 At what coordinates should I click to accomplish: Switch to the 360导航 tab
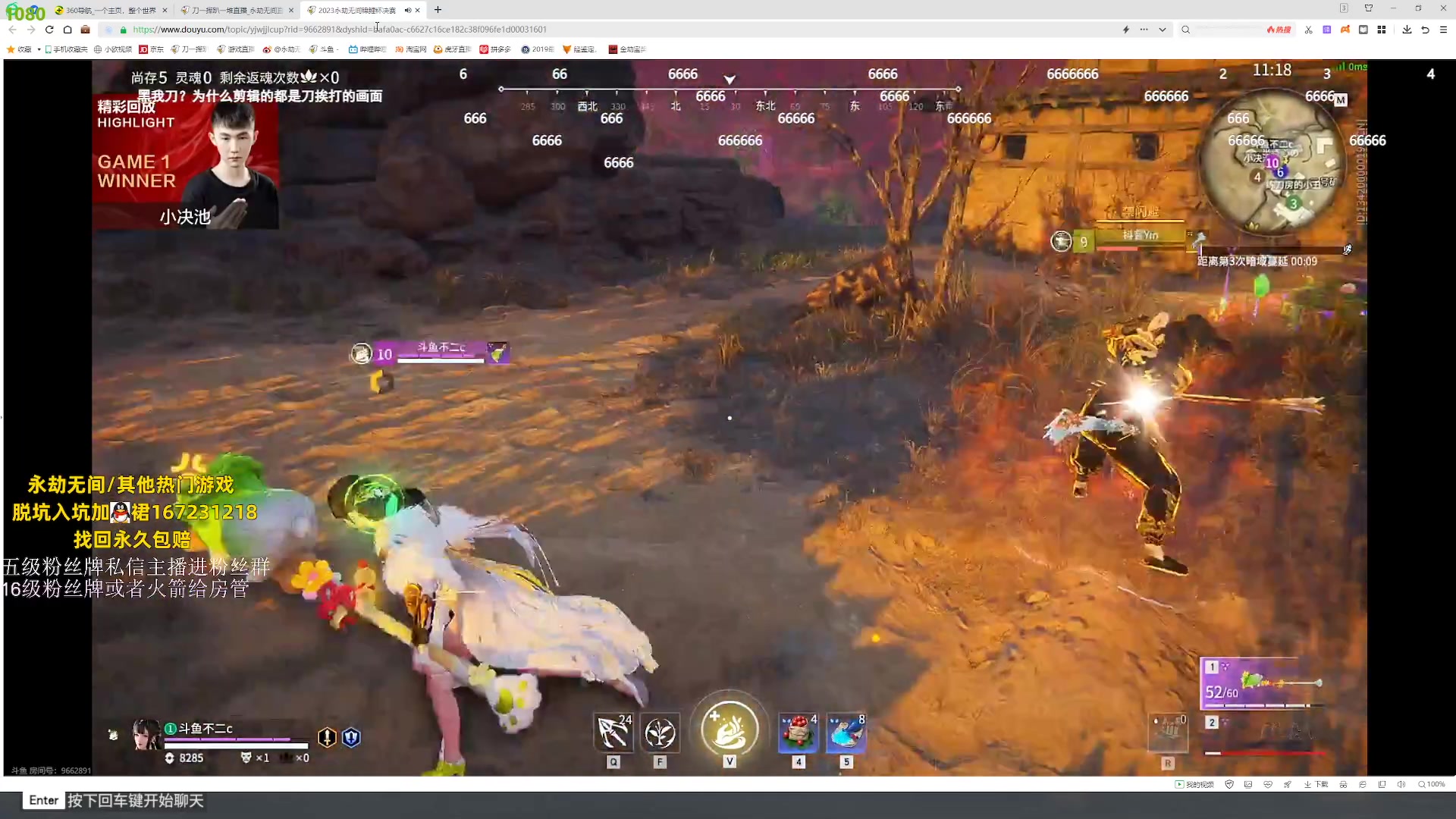[110, 10]
